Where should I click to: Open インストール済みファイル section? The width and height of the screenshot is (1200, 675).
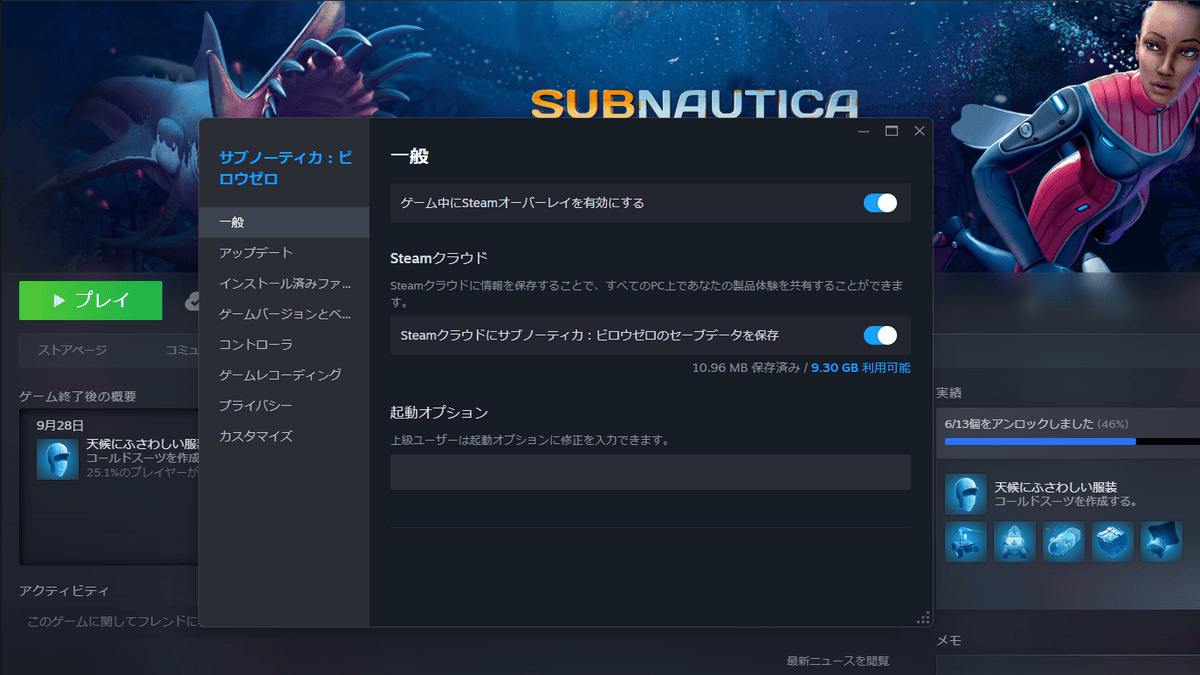(x=284, y=283)
